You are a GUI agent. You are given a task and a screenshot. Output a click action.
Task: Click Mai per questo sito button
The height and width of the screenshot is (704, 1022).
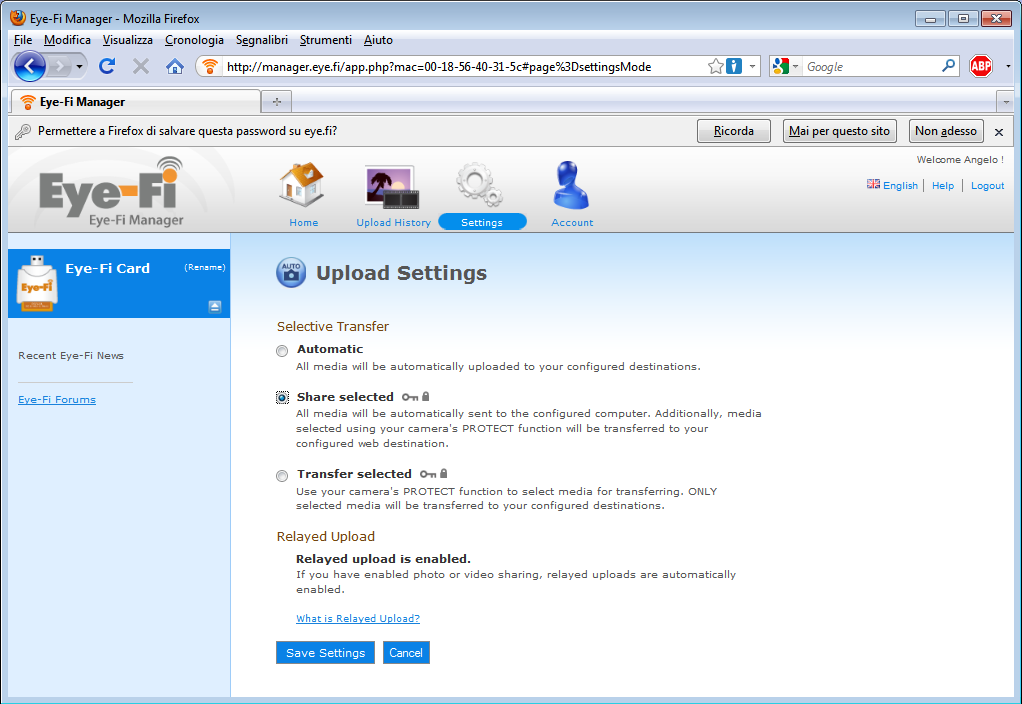[840, 131]
